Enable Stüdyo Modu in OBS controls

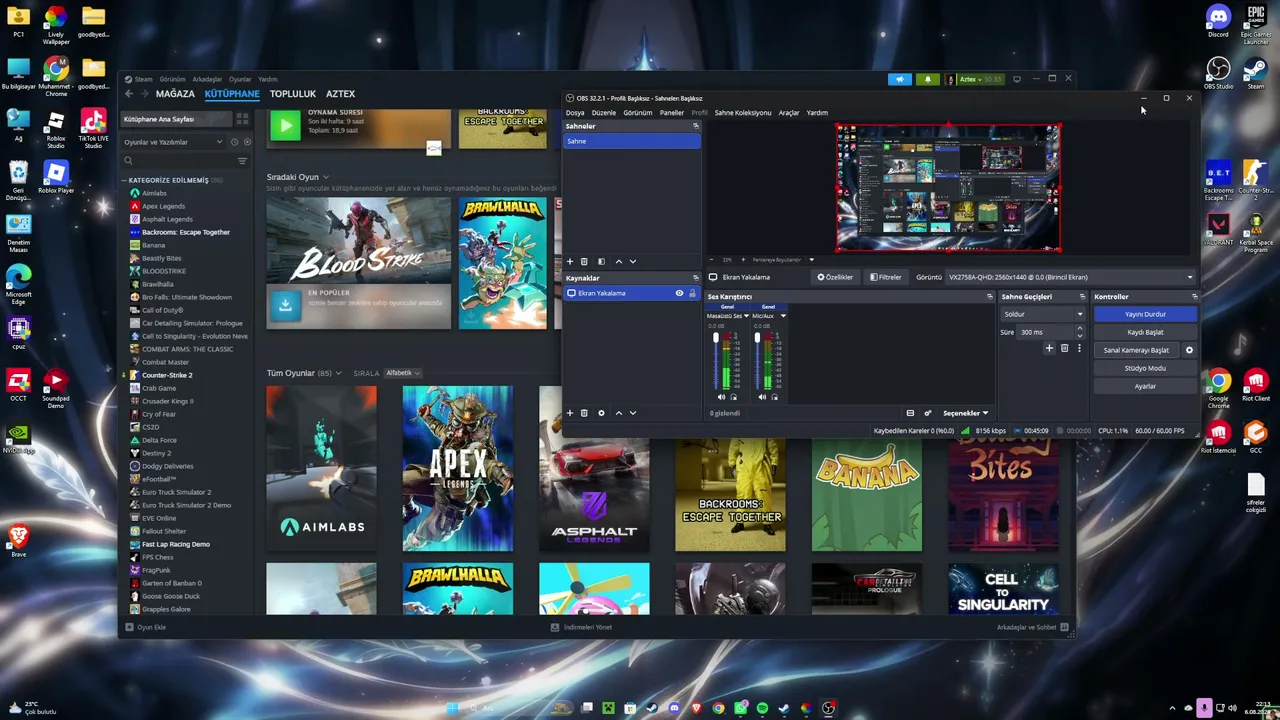(x=1145, y=368)
